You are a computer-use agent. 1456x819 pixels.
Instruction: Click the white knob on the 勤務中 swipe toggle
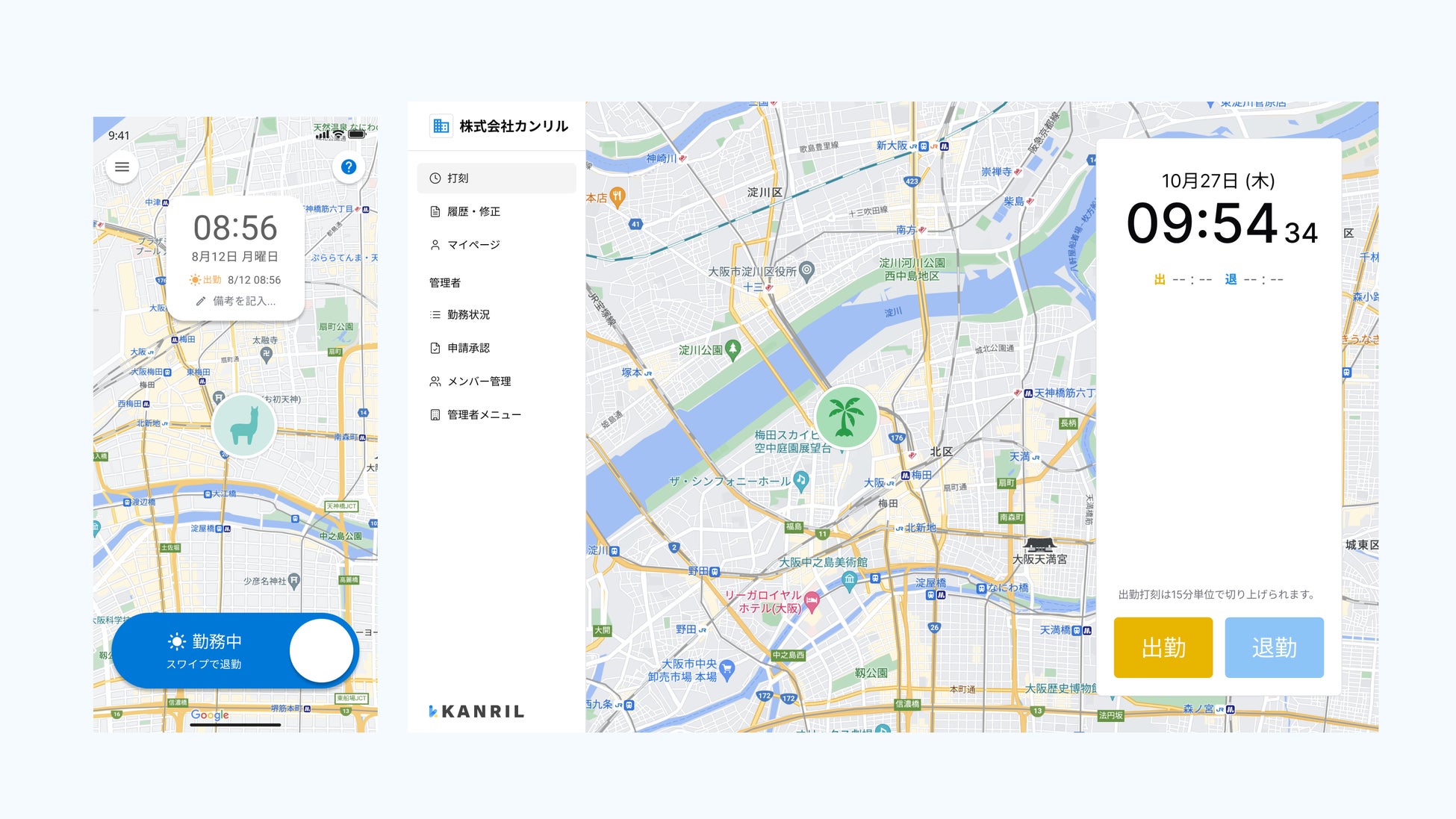[321, 650]
